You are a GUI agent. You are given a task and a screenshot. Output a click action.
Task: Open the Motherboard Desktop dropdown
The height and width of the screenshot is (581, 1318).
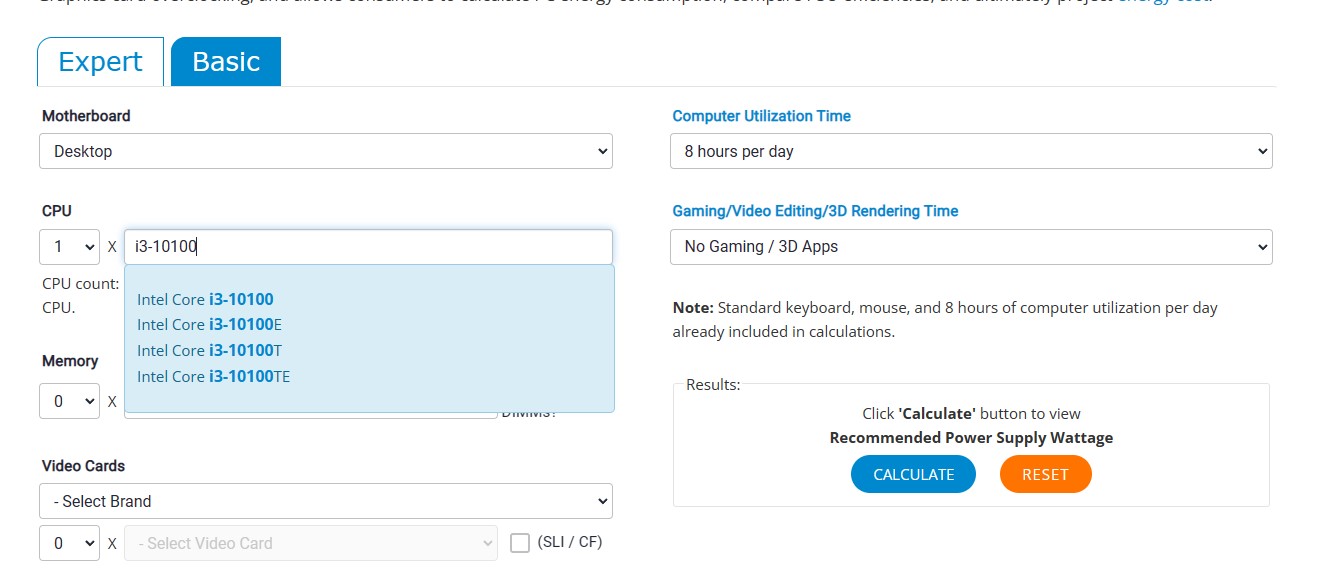[326, 151]
